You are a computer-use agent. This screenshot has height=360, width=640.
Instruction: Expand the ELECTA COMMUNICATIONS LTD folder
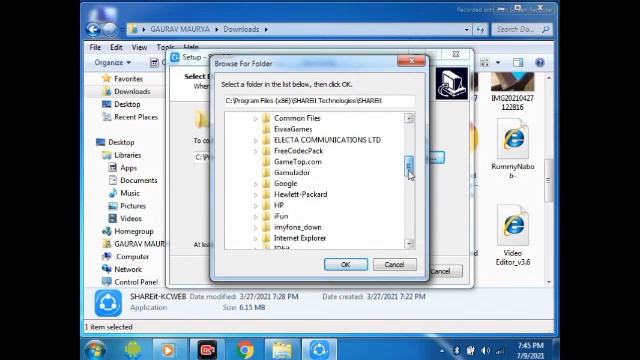(256, 140)
